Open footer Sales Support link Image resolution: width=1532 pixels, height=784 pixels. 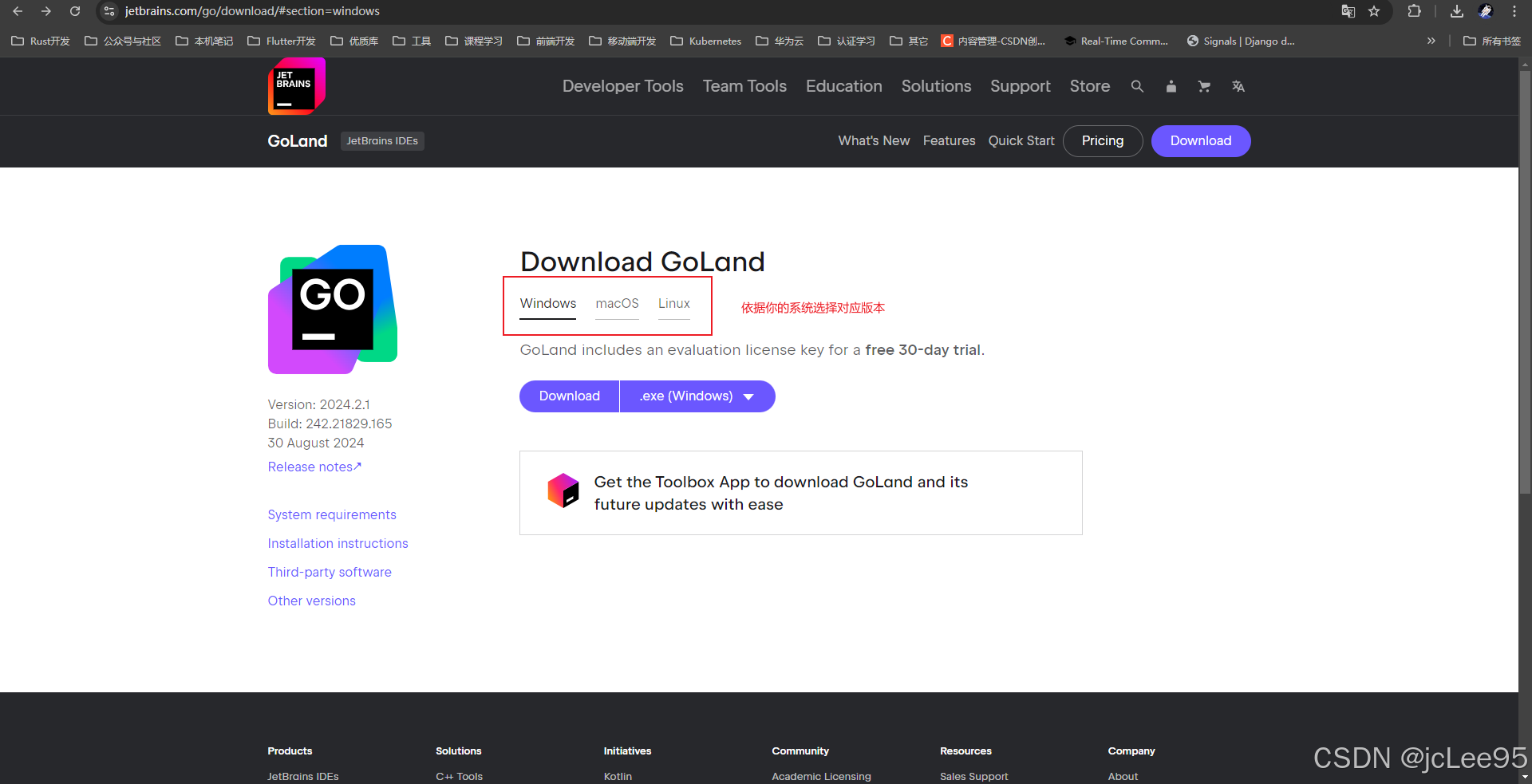tap(973, 776)
